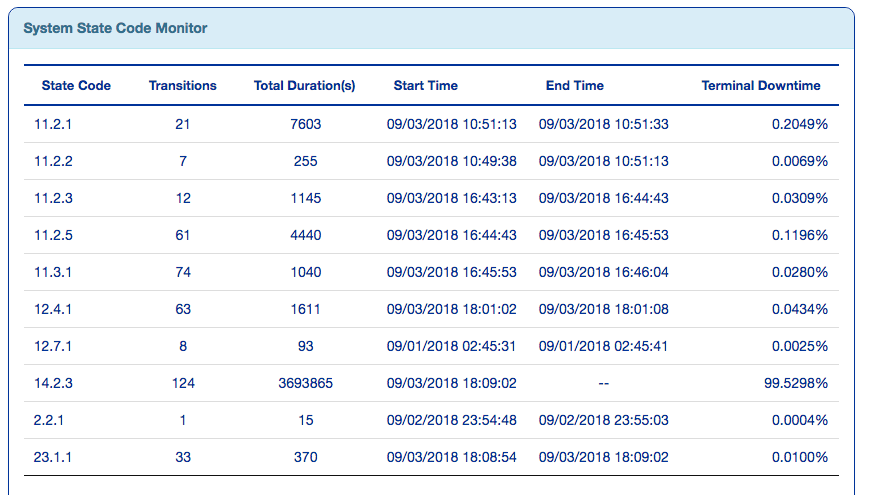Click the Total Duration(s) column header
Viewport: 870px width, 495px height.
[x=304, y=86]
